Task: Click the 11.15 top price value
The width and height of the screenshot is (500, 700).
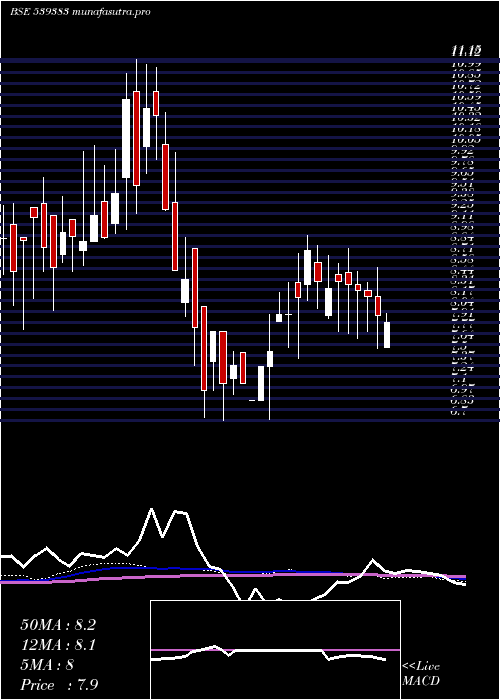Action: (x=466, y=51)
